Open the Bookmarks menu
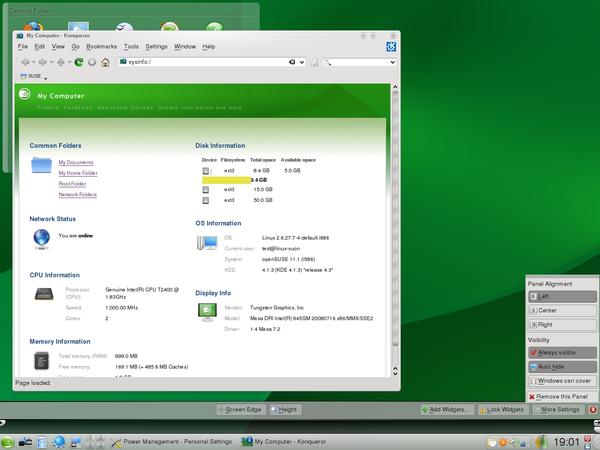 tap(101, 47)
